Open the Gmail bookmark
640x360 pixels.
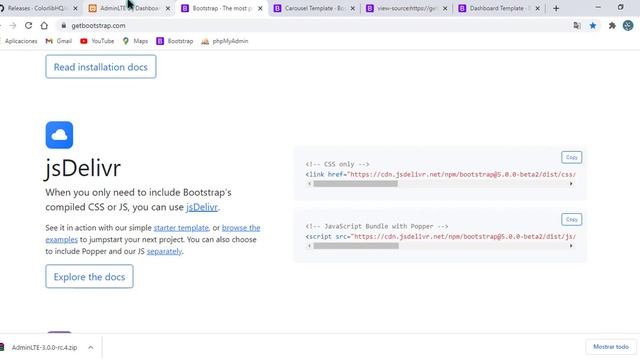click(59, 41)
